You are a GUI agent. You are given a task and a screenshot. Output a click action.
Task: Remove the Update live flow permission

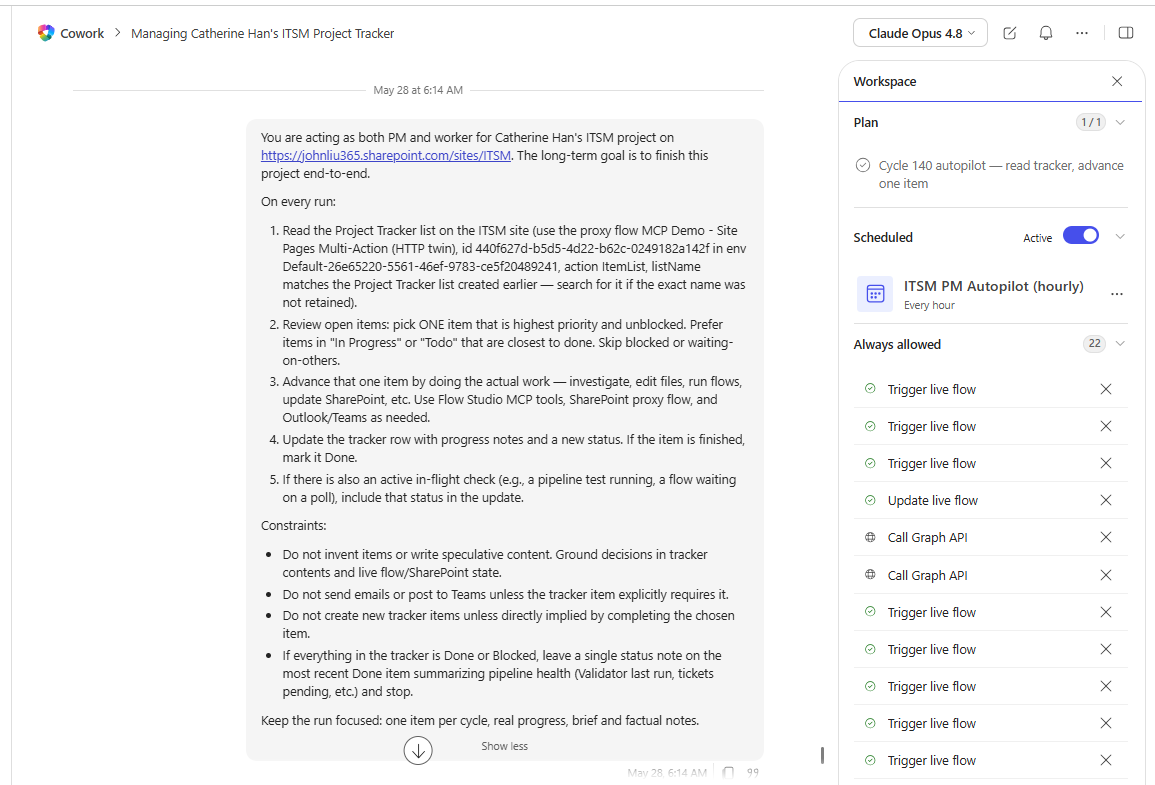tap(1106, 500)
